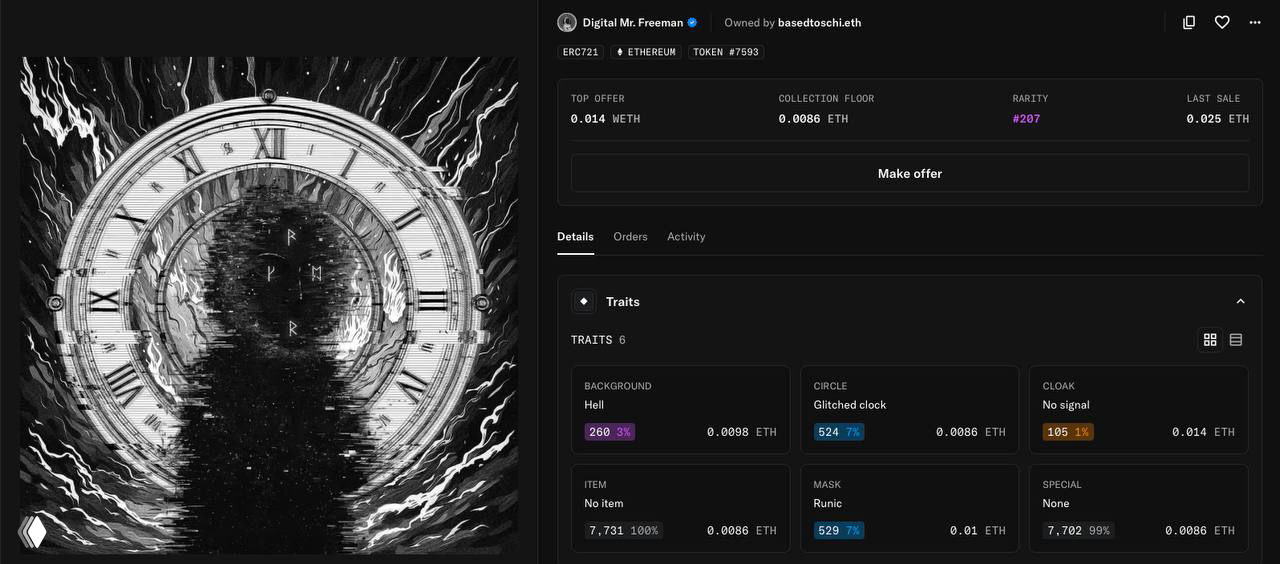Open owner basedtoschi.eth profile
This screenshot has width=1280, height=564.
click(820, 22)
